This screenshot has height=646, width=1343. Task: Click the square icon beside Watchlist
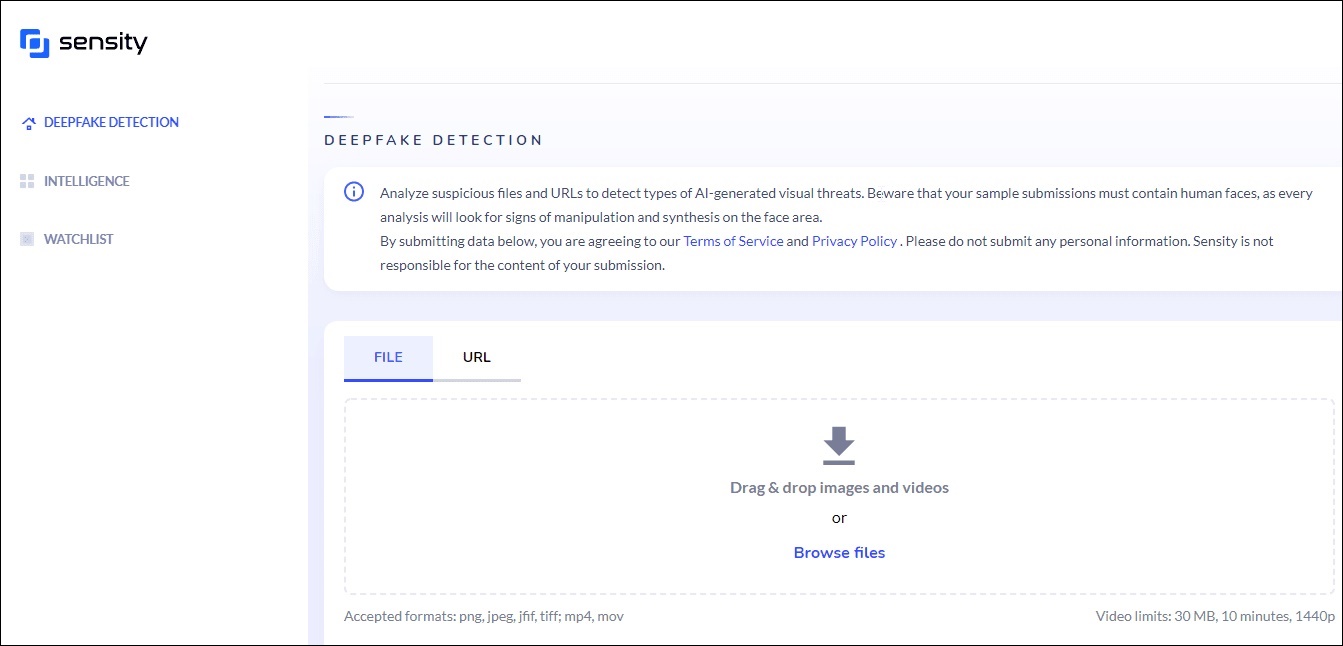27,239
